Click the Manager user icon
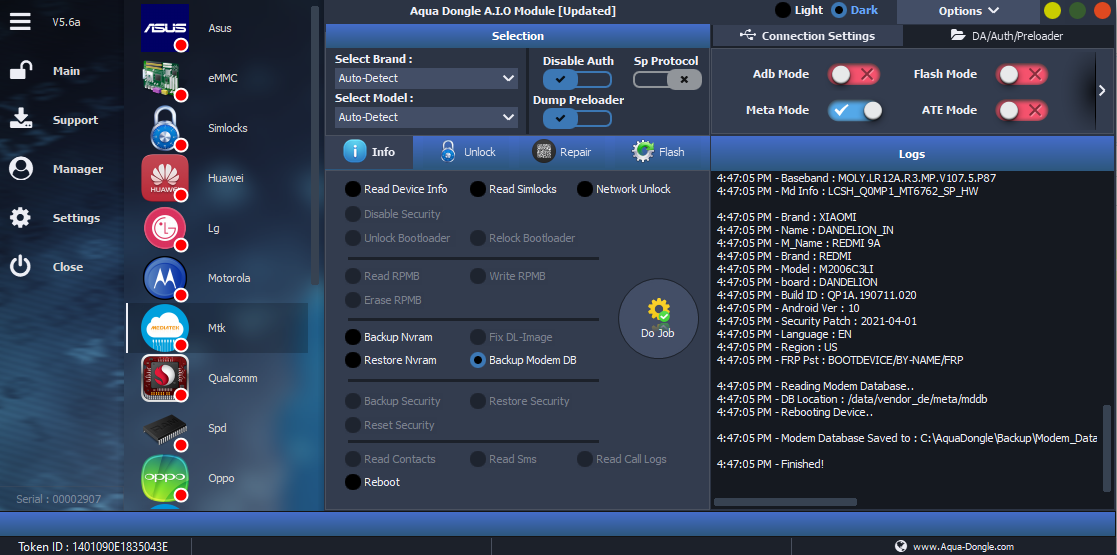This screenshot has height=555, width=1117. click(x=20, y=169)
